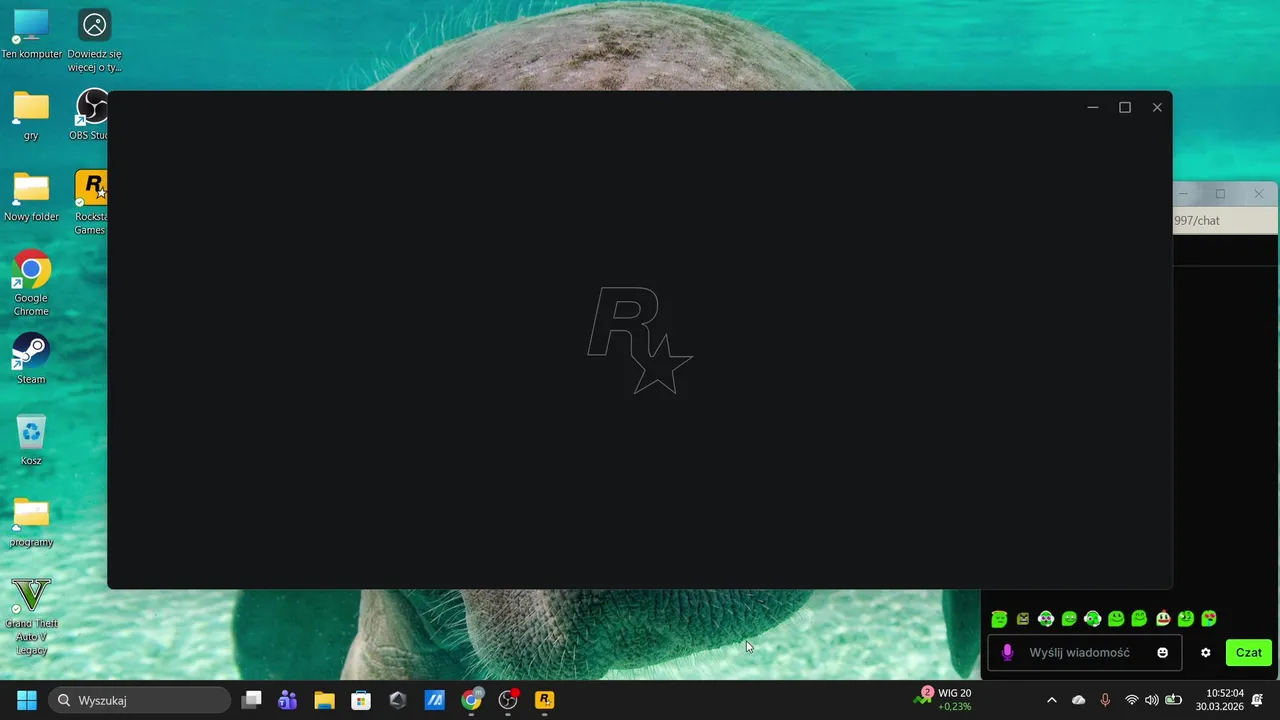The height and width of the screenshot is (720, 1280).
Task: Open the OBS Studio desktop shortcut
Action: click(92, 115)
